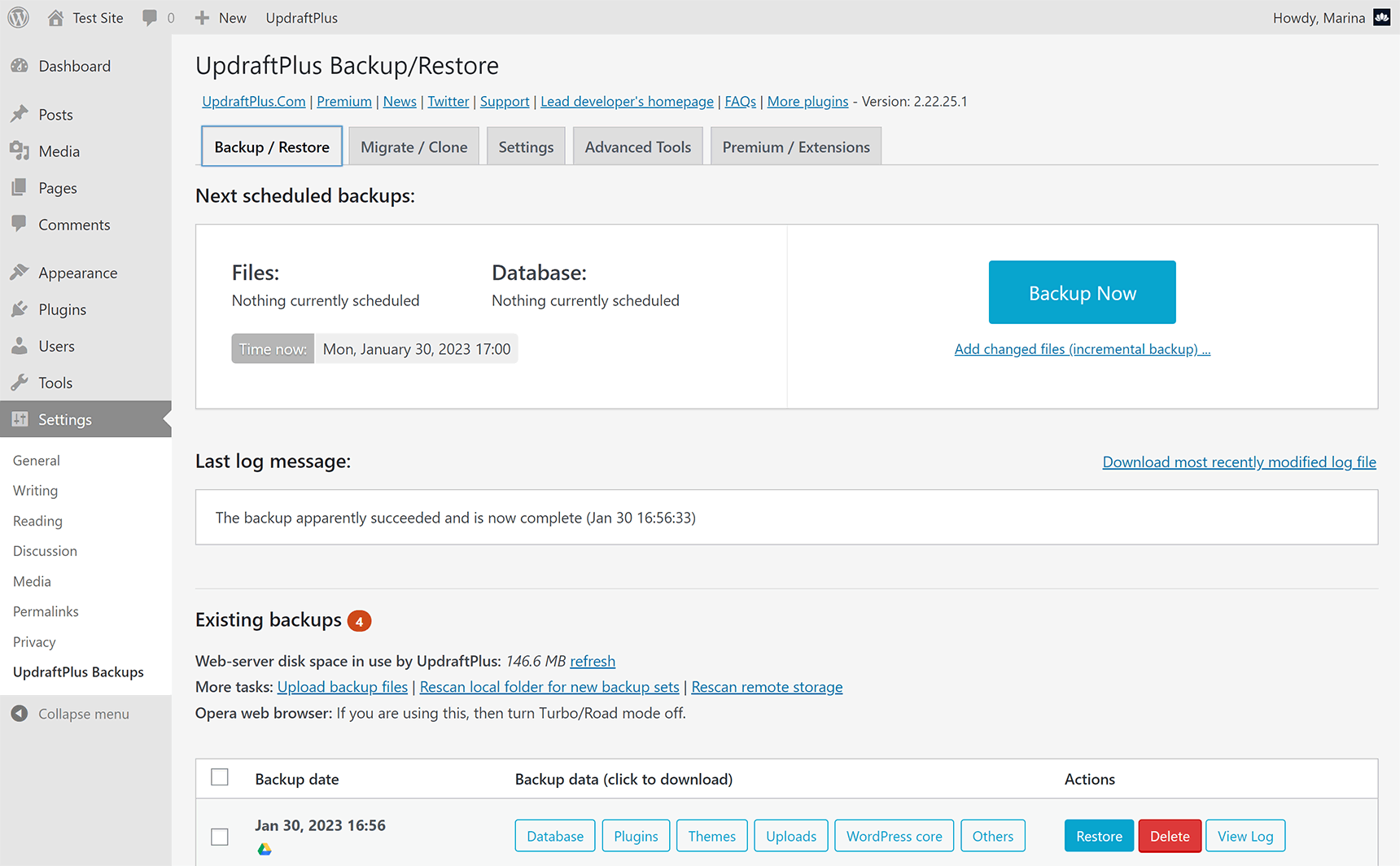The image size is (1400, 866).
Task: Open Writing settings submenu
Action: click(35, 490)
